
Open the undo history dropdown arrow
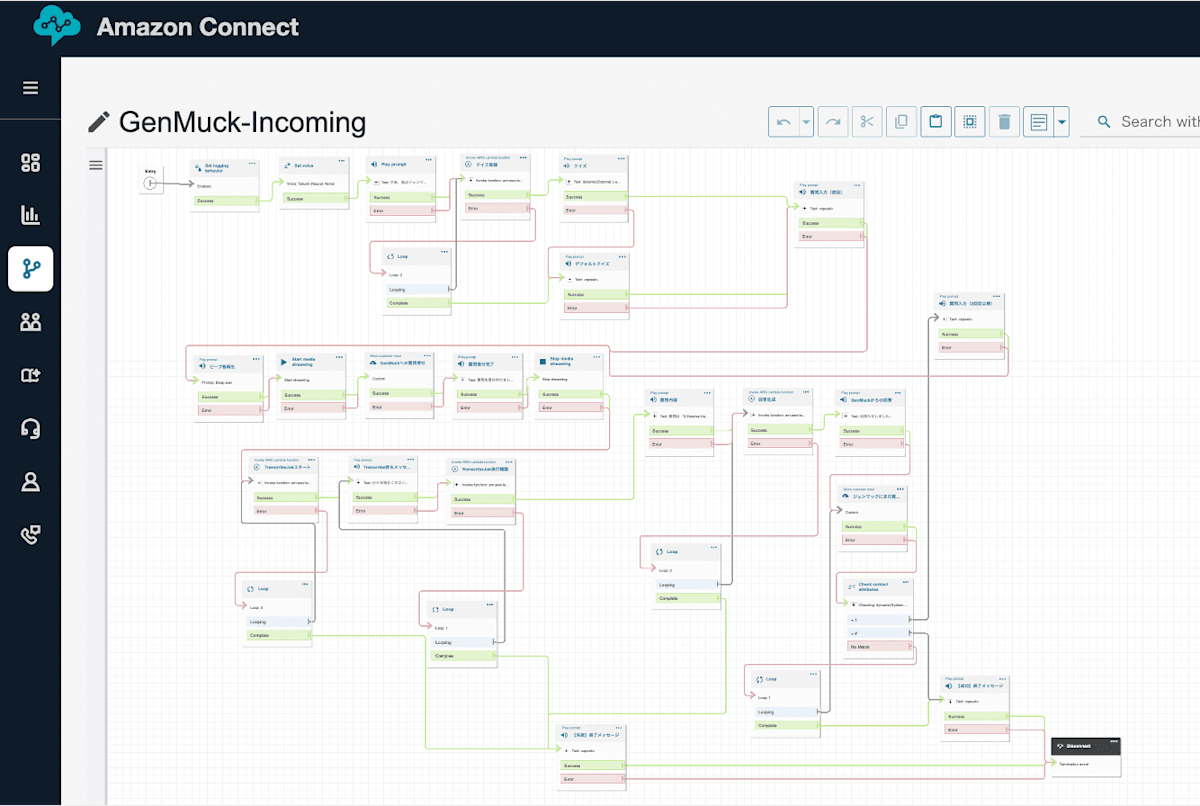click(806, 122)
